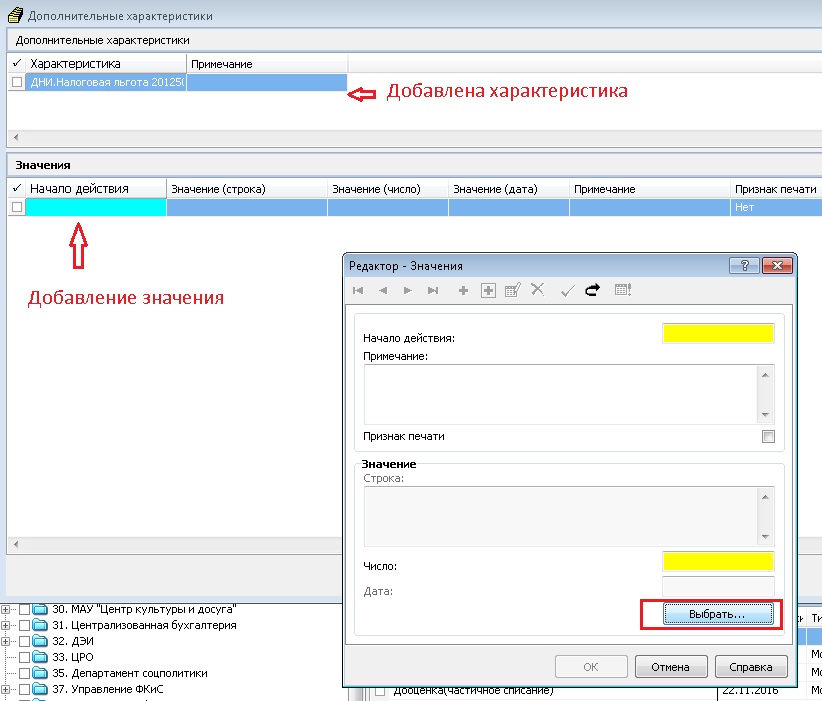Click inside the Примечание text area
The image size is (822, 701).
pos(560,394)
